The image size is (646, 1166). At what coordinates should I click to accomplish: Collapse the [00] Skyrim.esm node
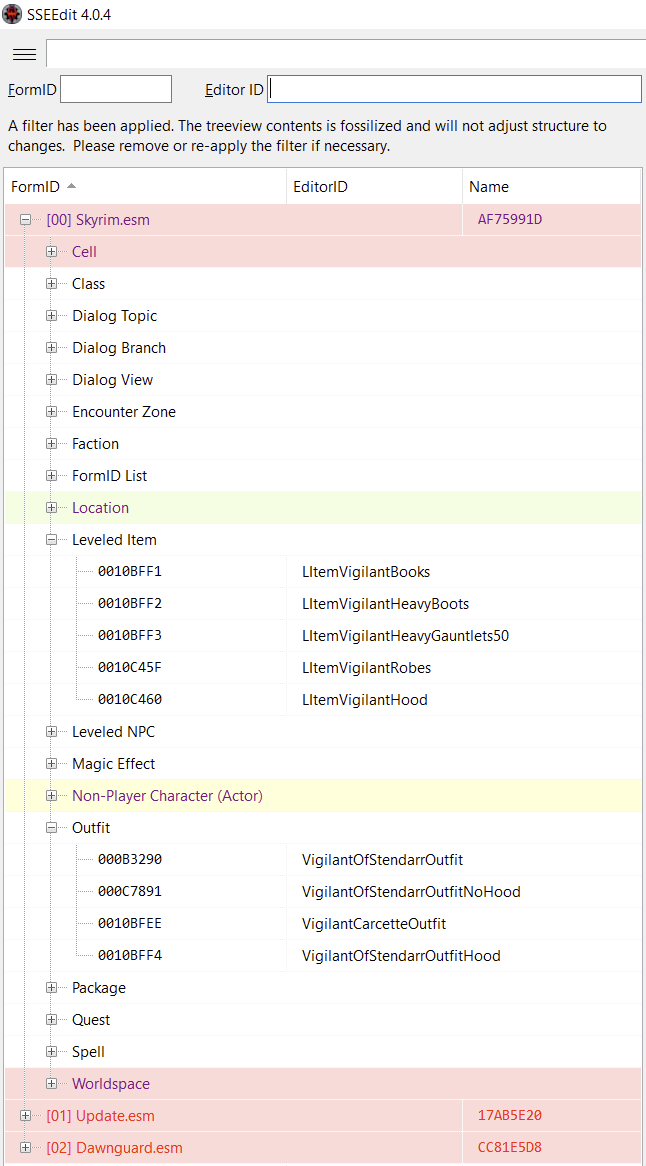coord(25,220)
